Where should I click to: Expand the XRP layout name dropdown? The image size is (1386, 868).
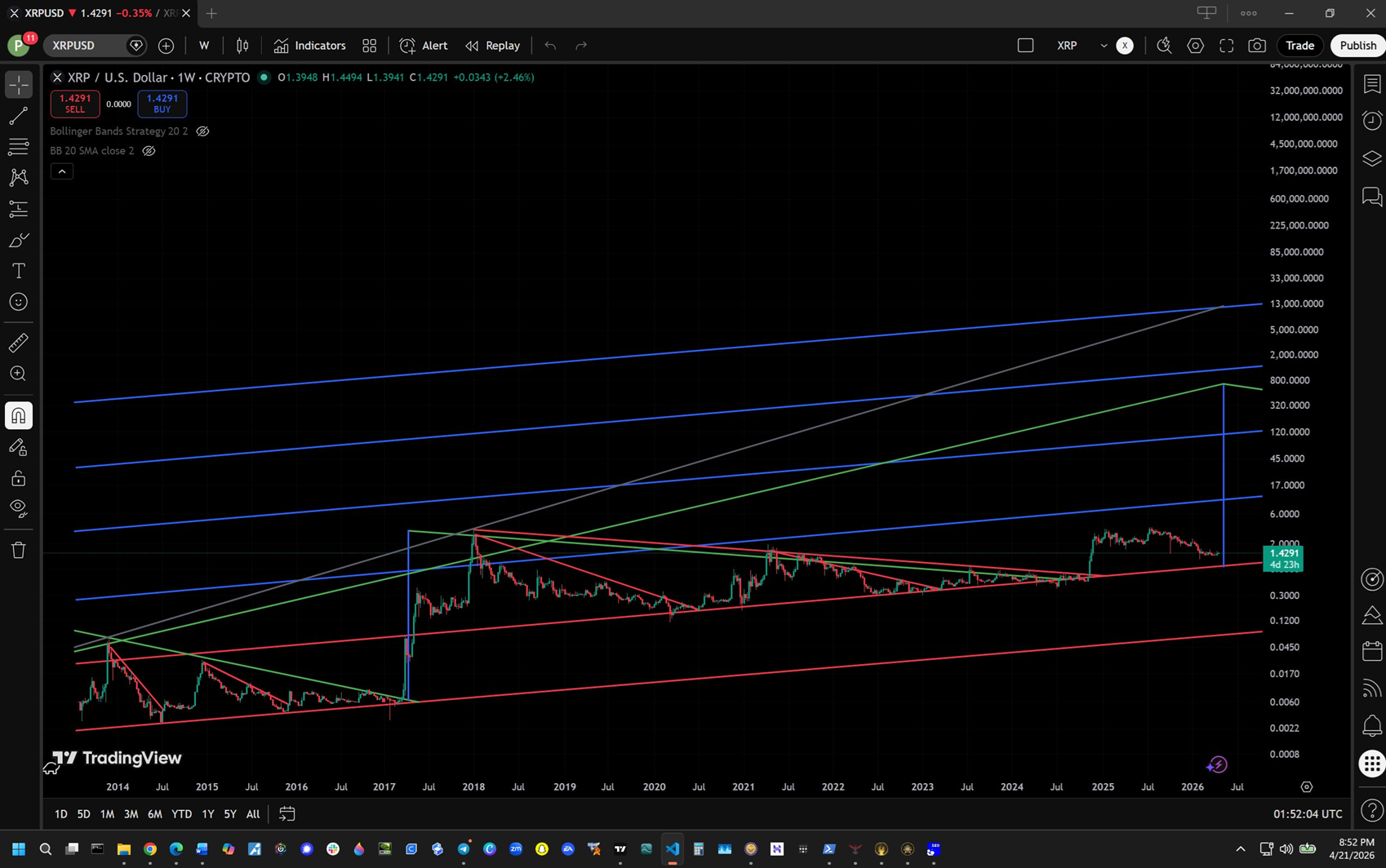(x=1104, y=46)
